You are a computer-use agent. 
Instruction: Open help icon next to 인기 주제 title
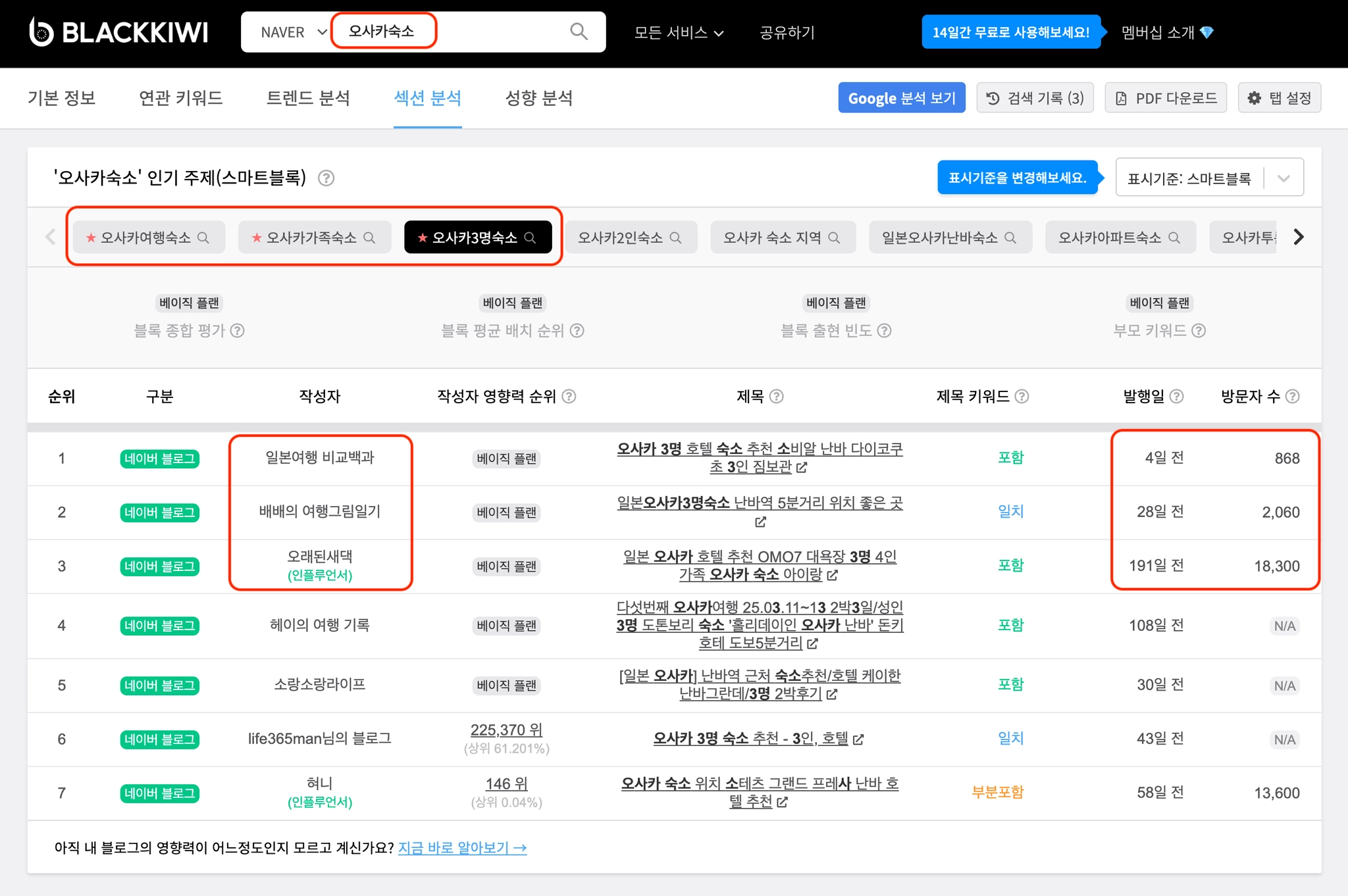326,178
